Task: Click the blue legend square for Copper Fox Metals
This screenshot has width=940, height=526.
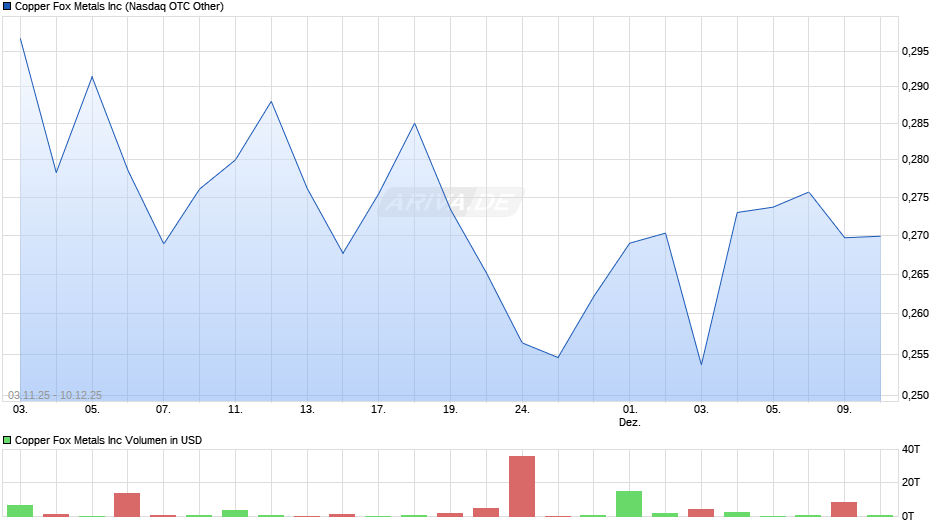Action: [7, 7]
